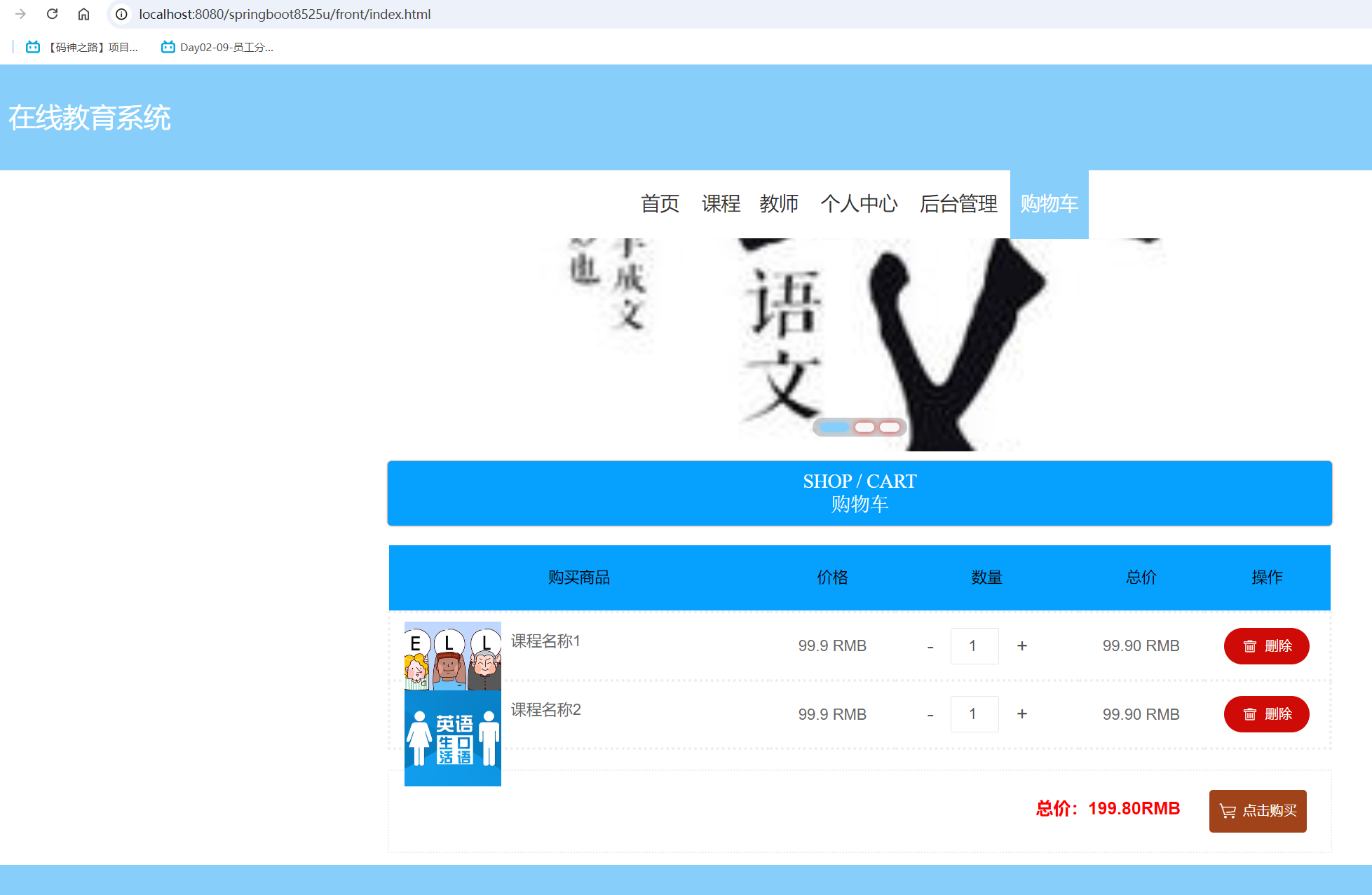
Task: Open the 【码神之路】项目 bookmark
Action: coord(83,47)
